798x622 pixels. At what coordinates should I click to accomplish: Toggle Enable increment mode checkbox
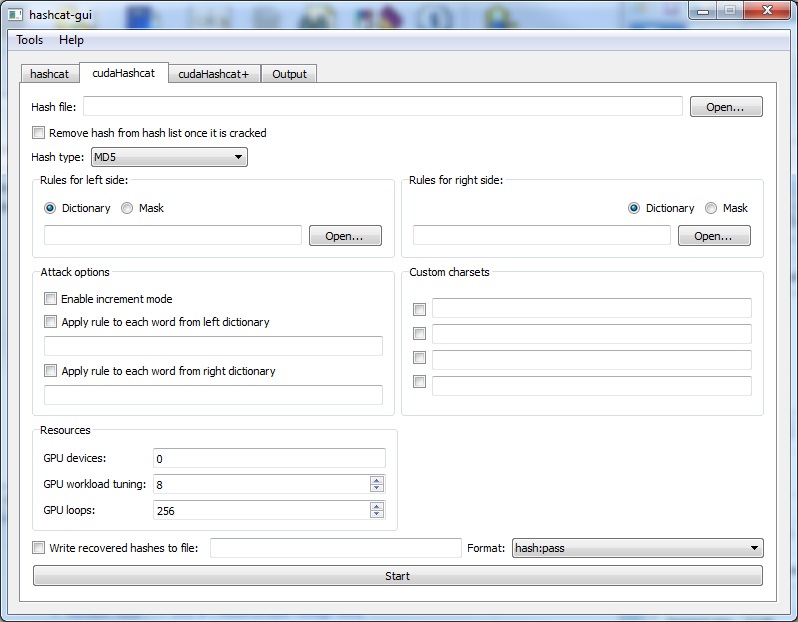point(50,298)
